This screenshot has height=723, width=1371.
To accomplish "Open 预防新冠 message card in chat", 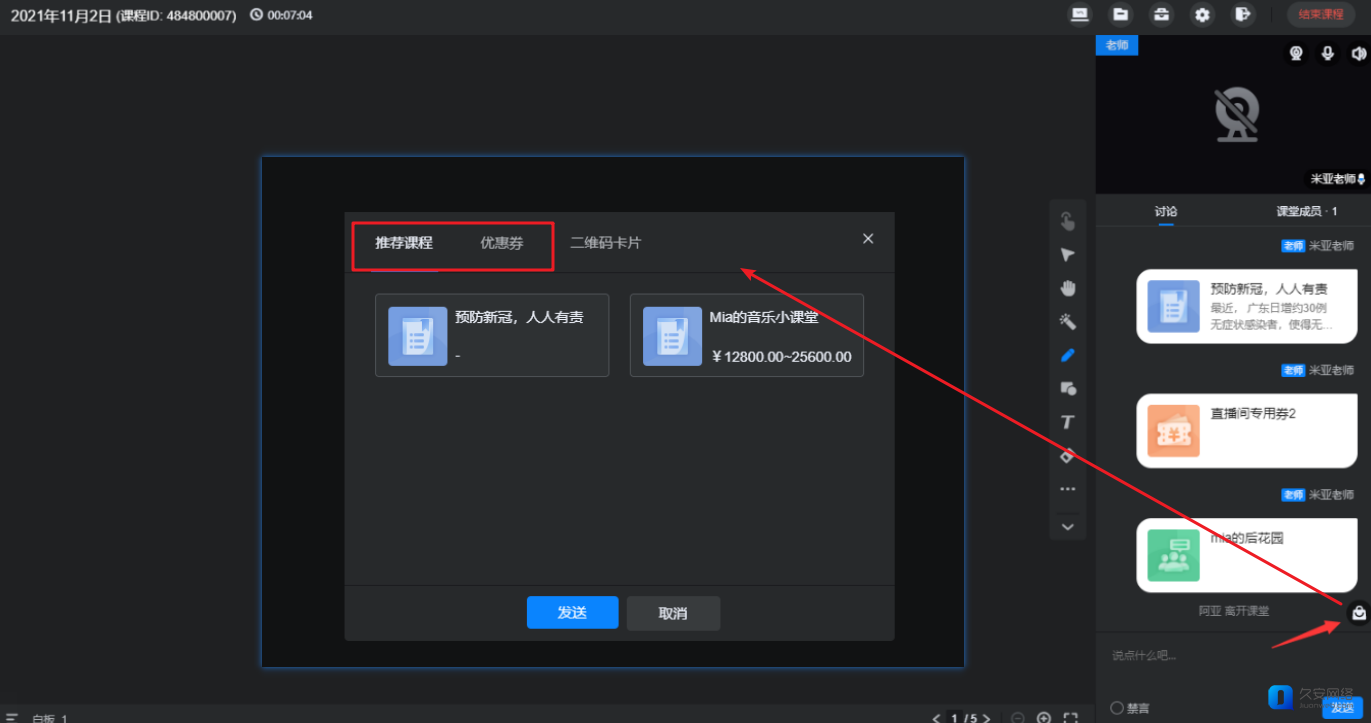I will pos(1247,306).
